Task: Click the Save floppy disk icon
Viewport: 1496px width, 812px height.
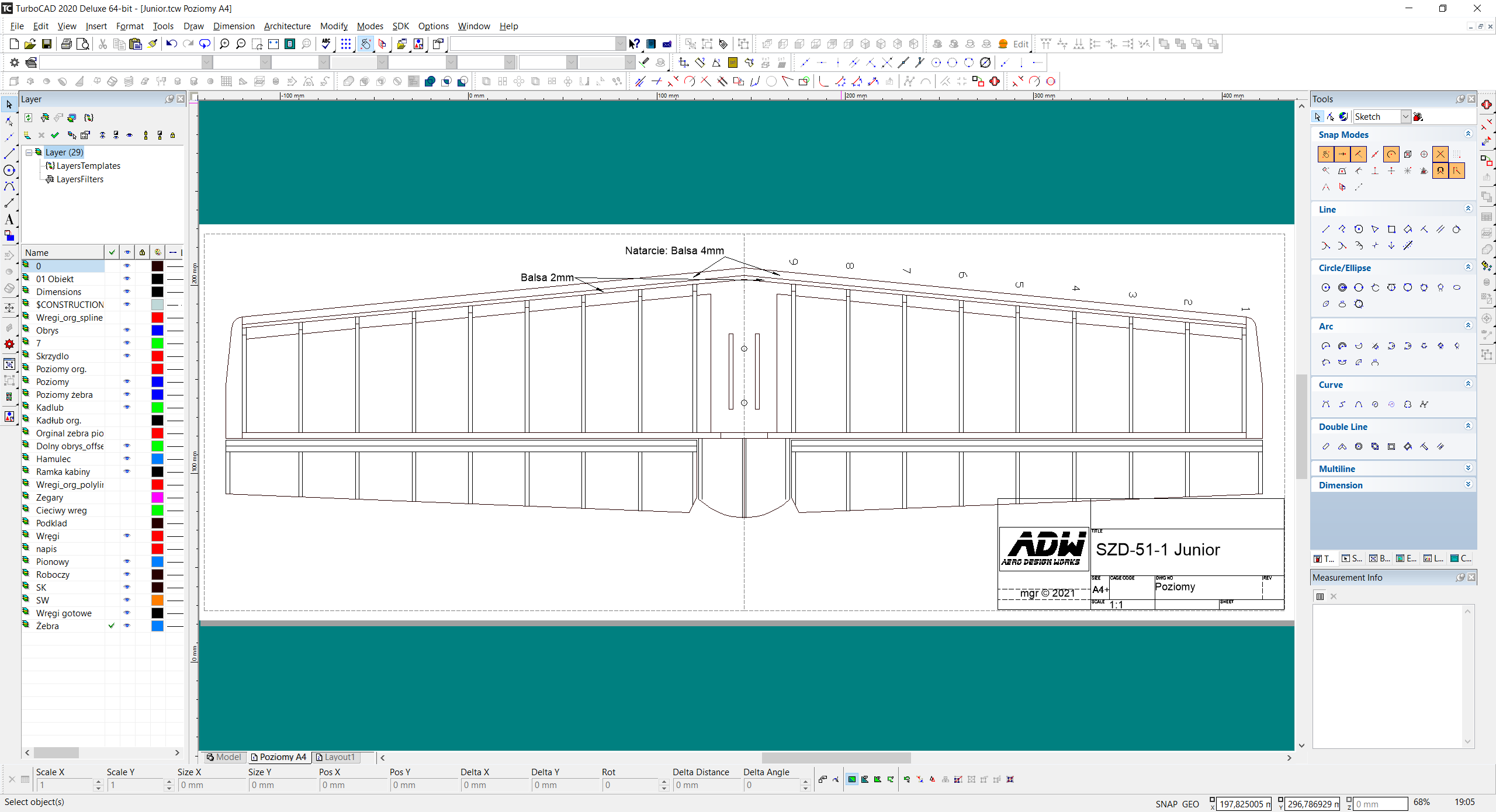Action: (x=47, y=44)
